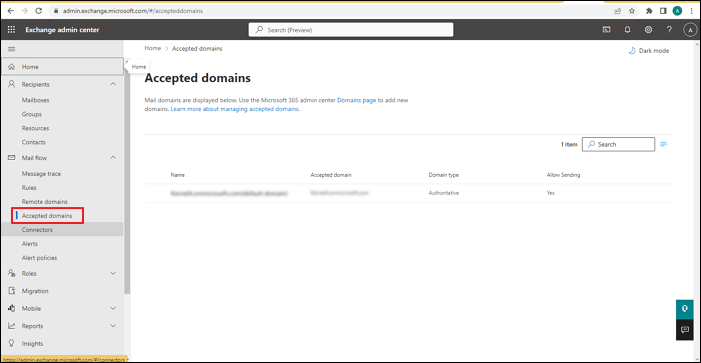Sort by Domain type column header
The image size is (701, 363).
pyautogui.click(x=443, y=175)
